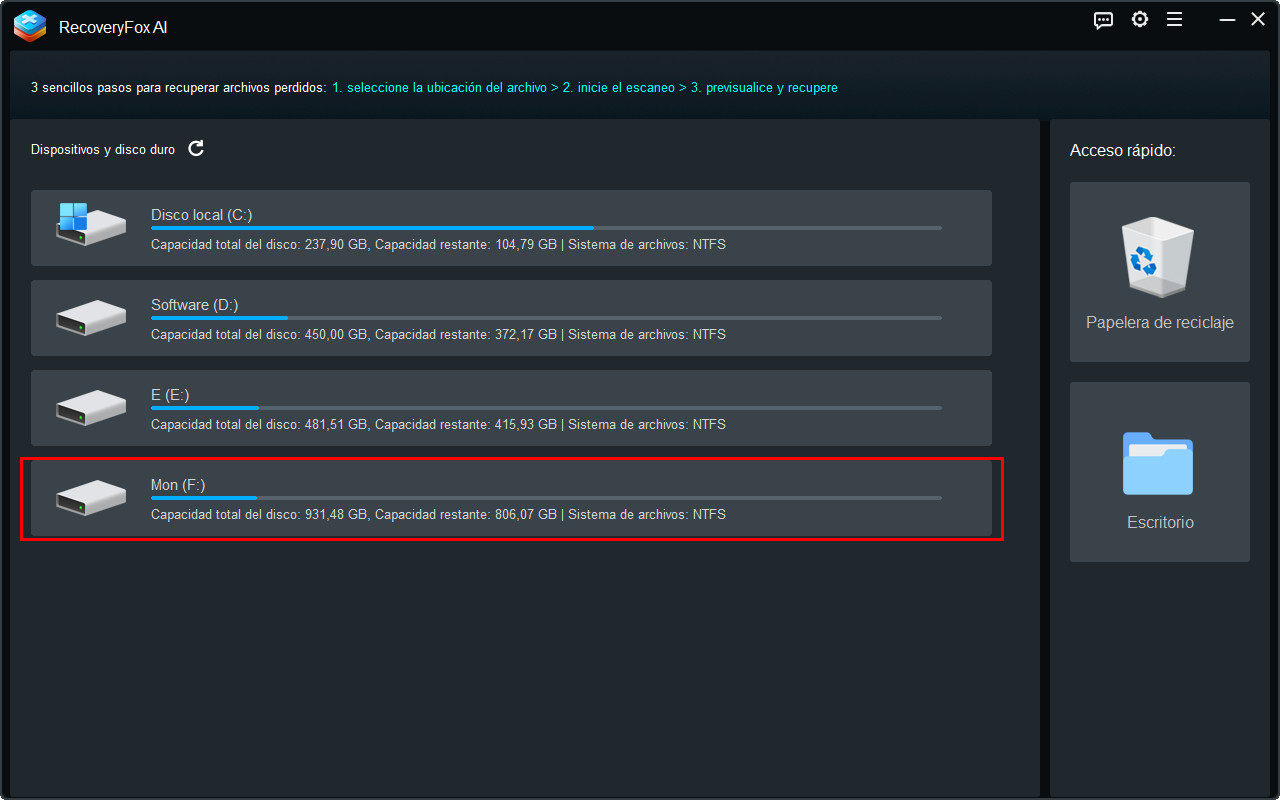Click the 'Papelera de reciclaje' label

1159,323
